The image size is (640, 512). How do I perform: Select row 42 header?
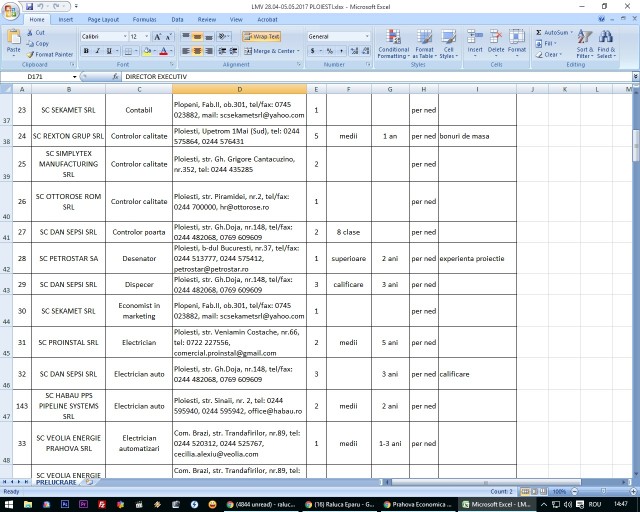tap(6, 258)
